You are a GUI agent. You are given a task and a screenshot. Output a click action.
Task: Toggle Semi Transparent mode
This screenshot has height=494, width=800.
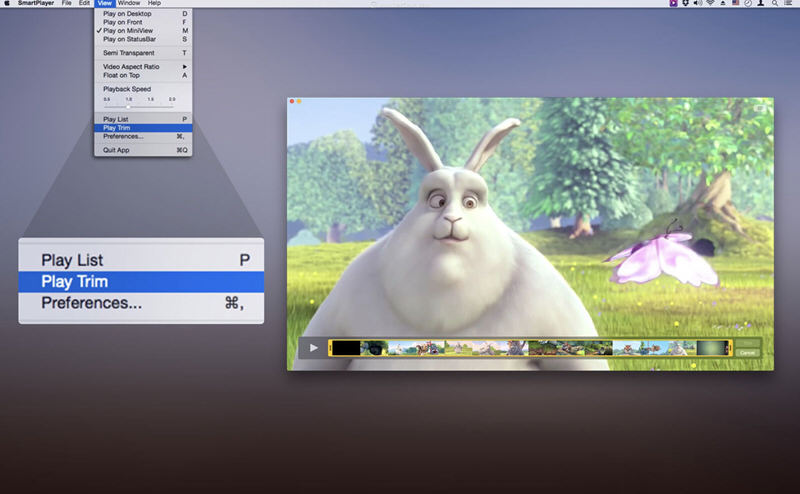(143, 53)
